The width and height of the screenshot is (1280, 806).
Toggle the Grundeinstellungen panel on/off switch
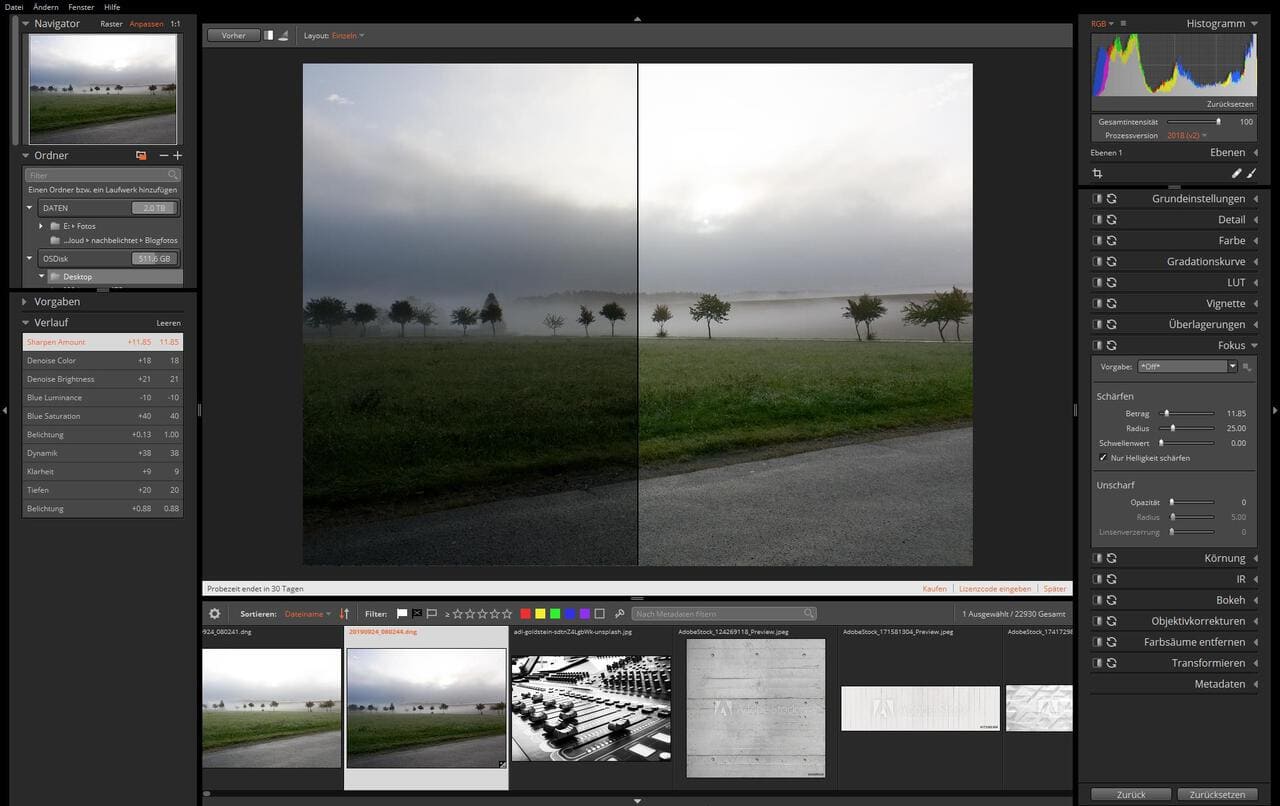tap(1097, 199)
